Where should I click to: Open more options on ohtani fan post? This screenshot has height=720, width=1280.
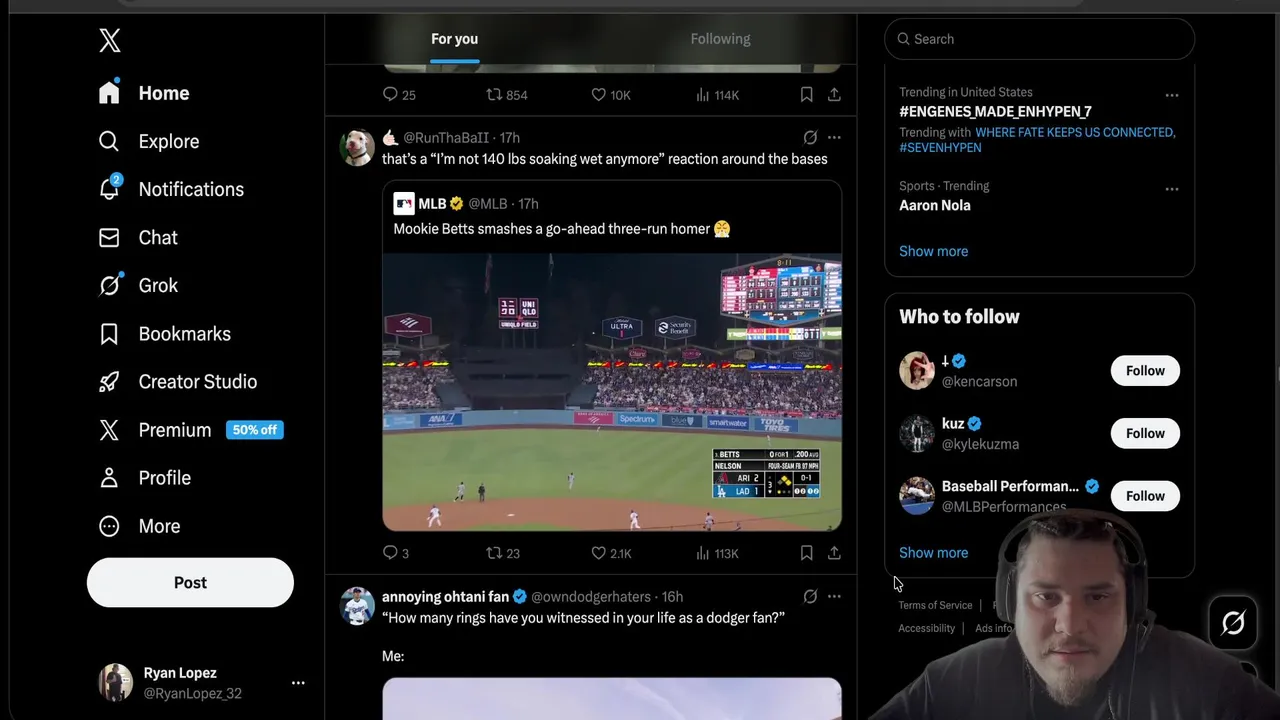coord(834,596)
